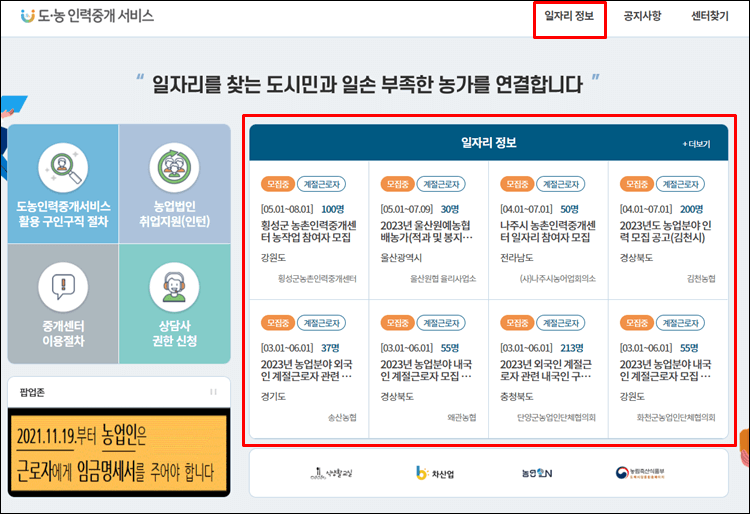Open 나주시 농촌인력중개센터 일자리 참여자 모집 posting
This screenshot has width=750, height=514.
(548, 231)
